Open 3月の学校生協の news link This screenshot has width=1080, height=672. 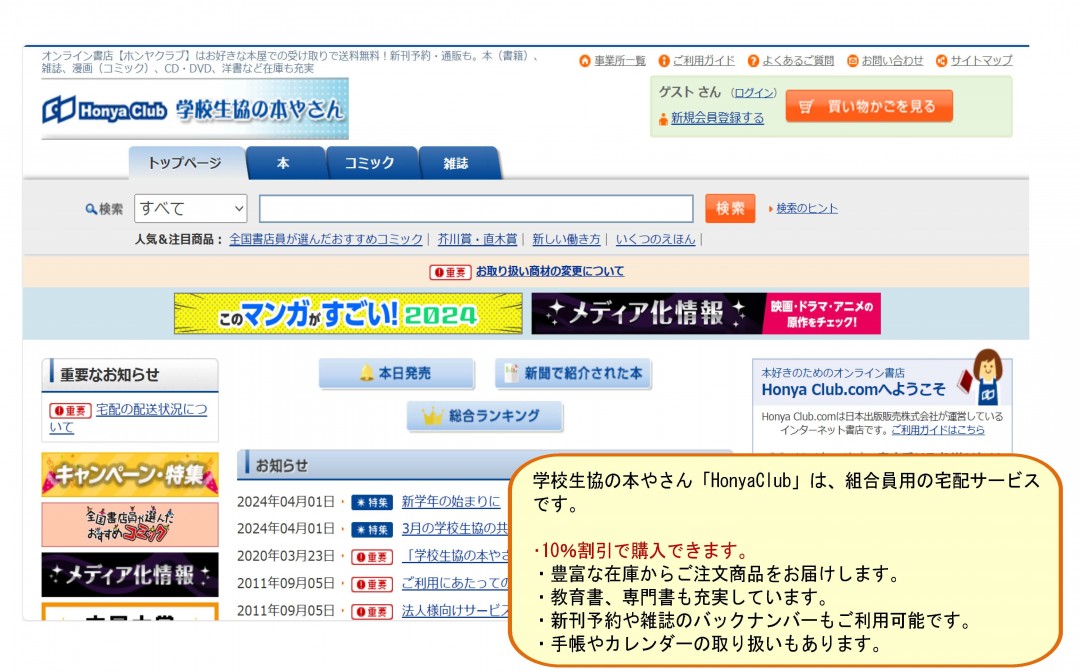(x=455, y=528)
